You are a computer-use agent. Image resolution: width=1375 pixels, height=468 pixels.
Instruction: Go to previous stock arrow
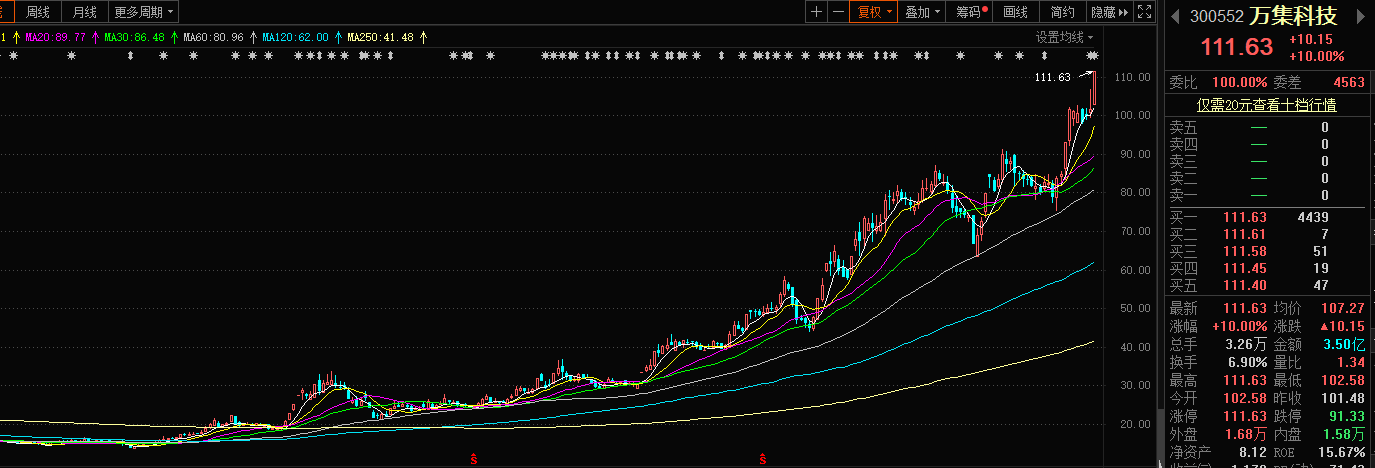coord(1175,17)
